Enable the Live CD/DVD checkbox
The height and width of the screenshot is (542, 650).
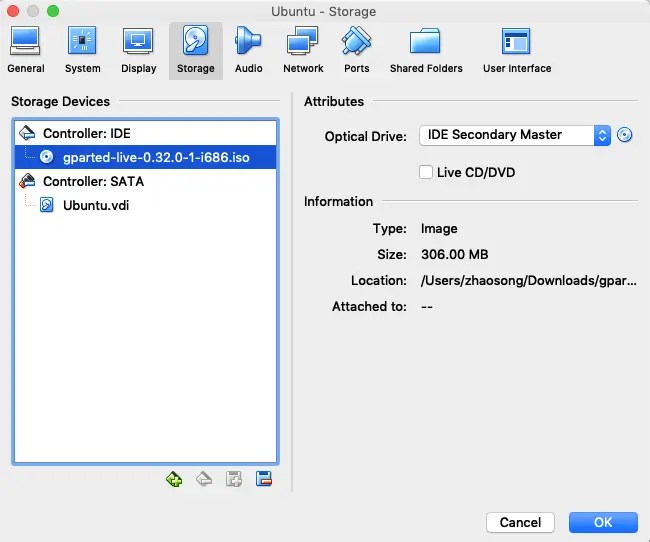pyautogui.click(x=426, y=172)
